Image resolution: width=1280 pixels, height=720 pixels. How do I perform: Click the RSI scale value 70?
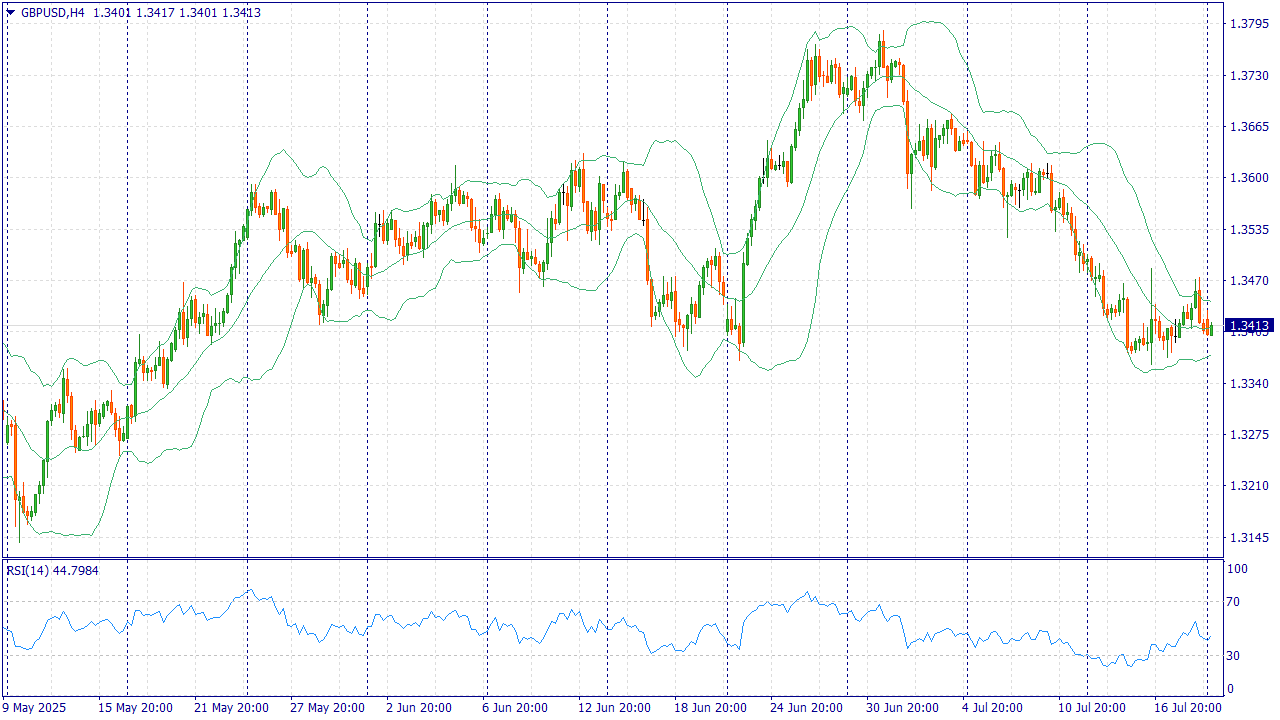tap(1235, 602)
